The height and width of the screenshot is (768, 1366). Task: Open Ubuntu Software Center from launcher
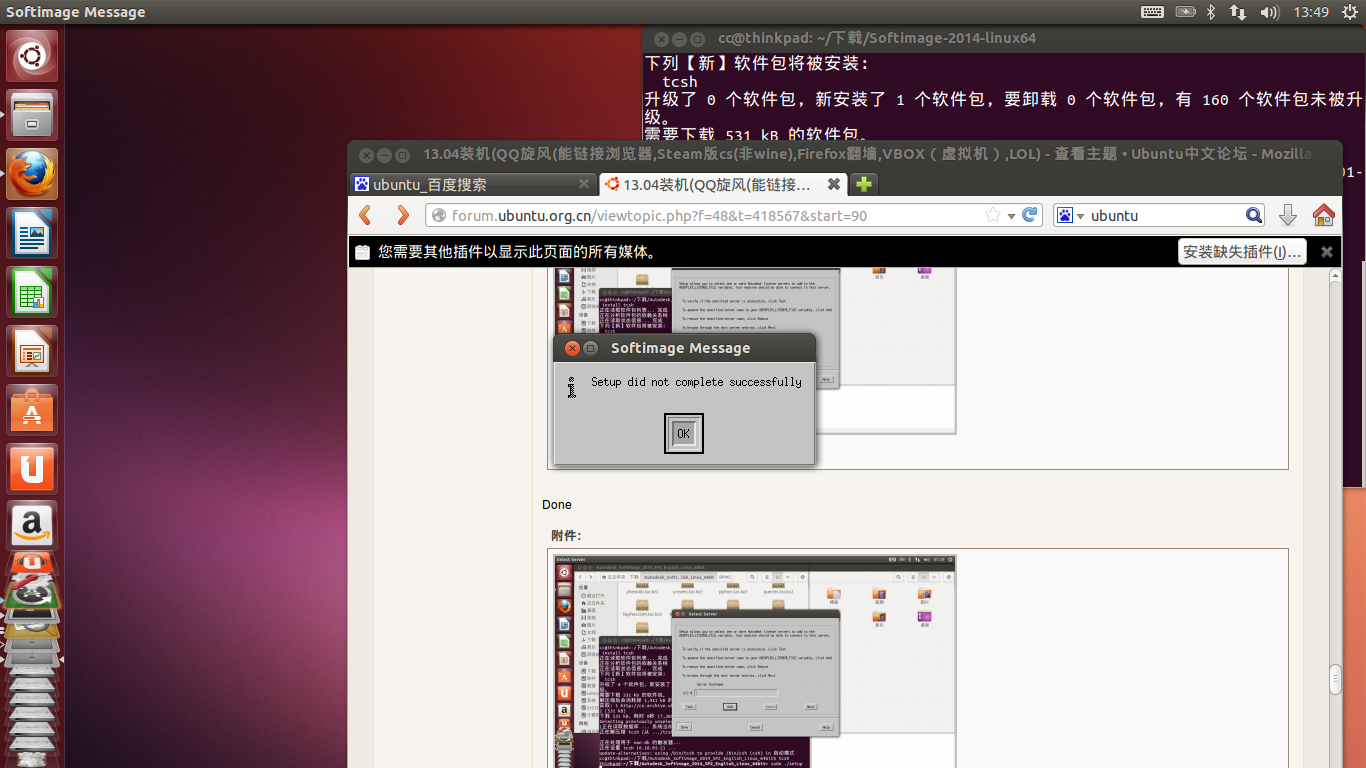pos(32,410)
